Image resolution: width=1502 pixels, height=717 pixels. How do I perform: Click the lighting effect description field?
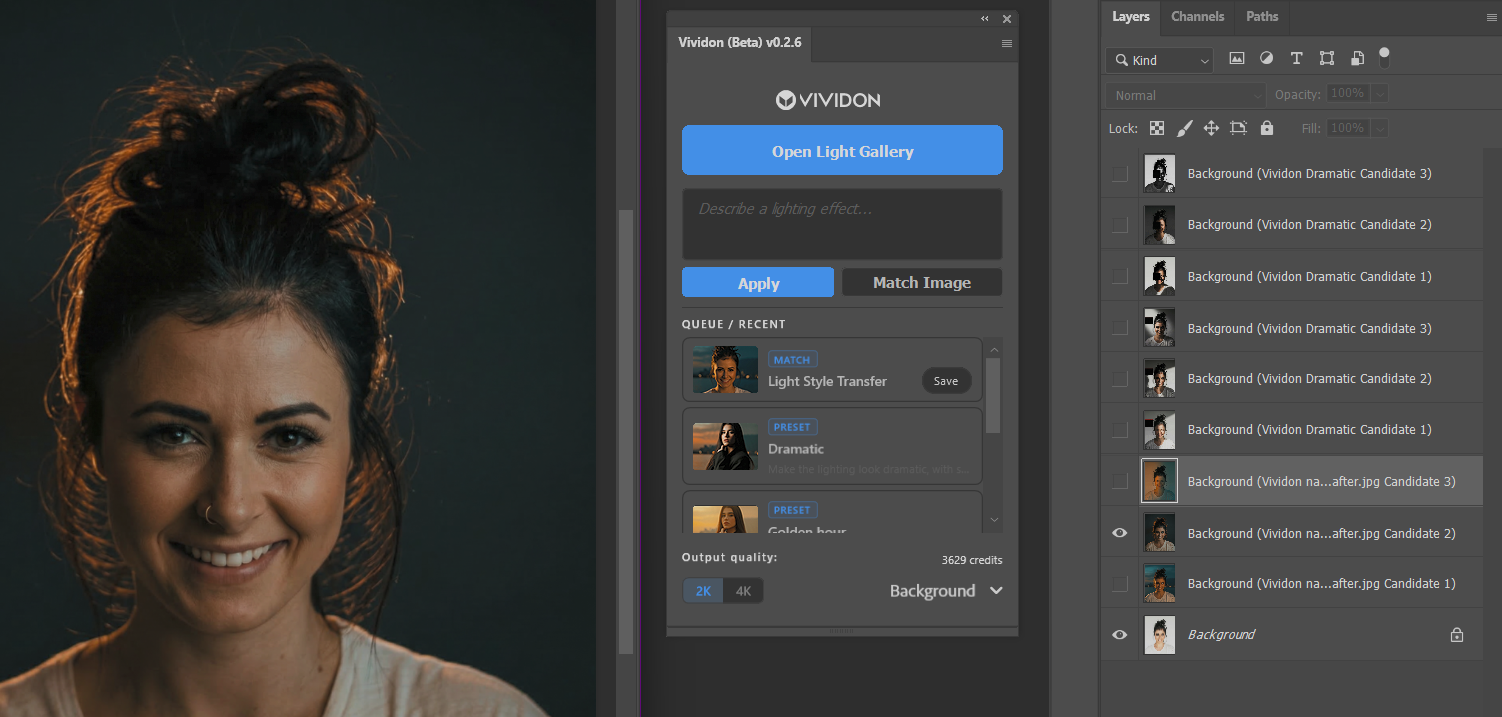pyautogui.click(x=842, y=223)
